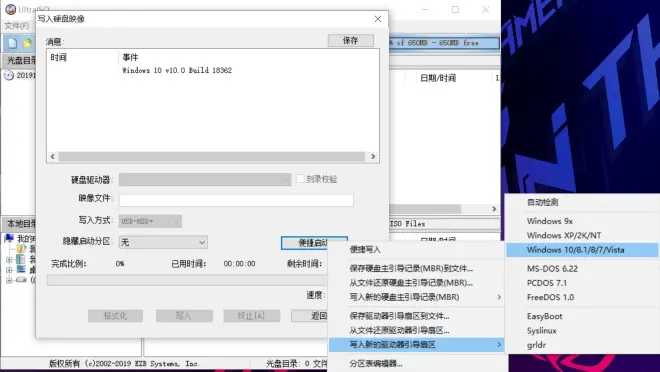The image size is (660, 372).
Task: Click the 时间 column header in messages
Action: pyautogui.click(x=59, y=57)
